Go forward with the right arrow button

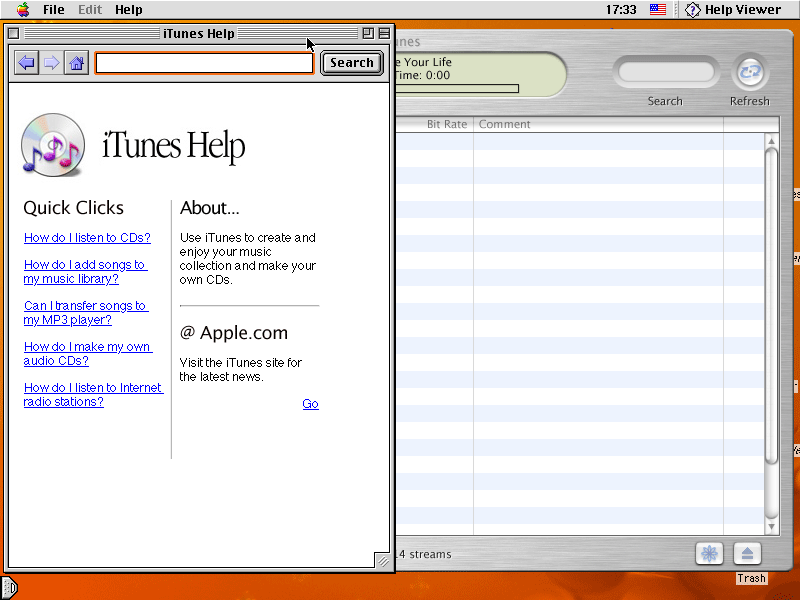point(52,63)
